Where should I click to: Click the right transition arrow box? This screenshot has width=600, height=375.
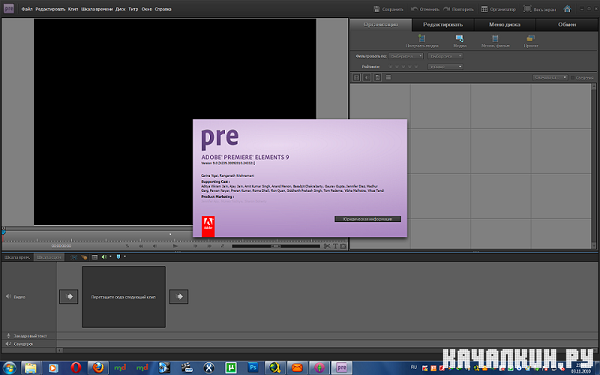pos(179,296)
